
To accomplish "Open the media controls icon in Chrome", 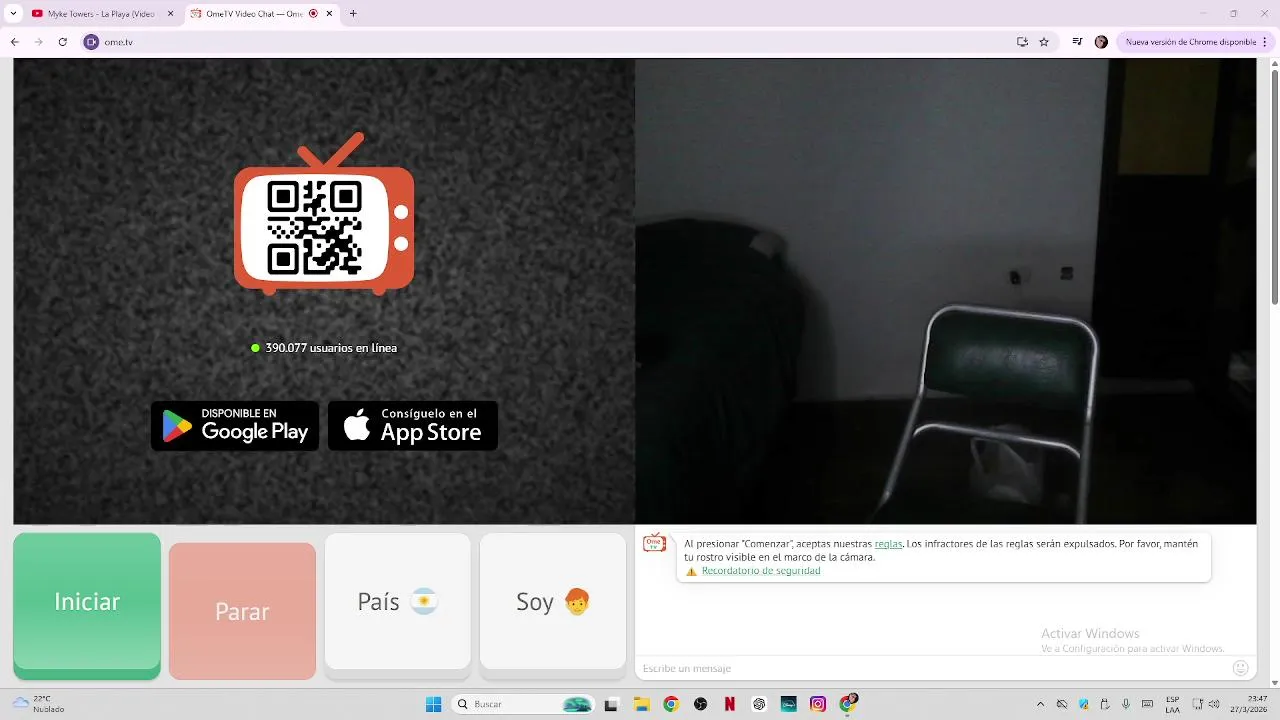I will [1077, 42].
